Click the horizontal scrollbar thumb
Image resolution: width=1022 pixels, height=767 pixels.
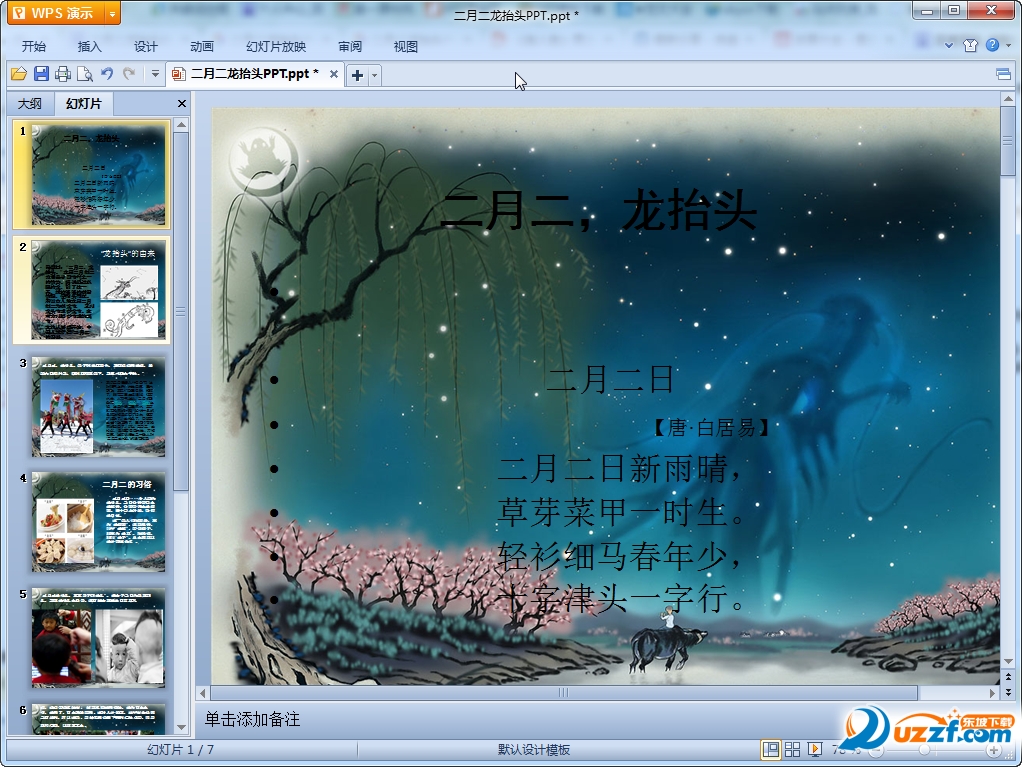pyautogui.click(x=564, y=693)
